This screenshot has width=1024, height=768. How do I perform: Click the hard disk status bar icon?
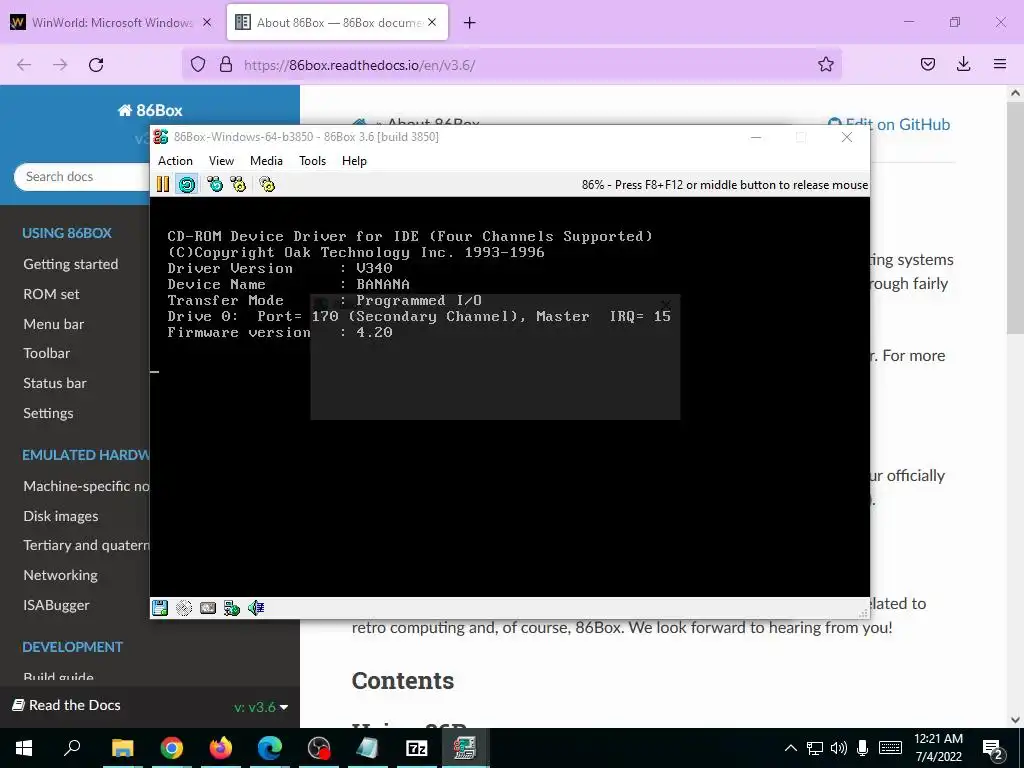click(x=208, y=608)
